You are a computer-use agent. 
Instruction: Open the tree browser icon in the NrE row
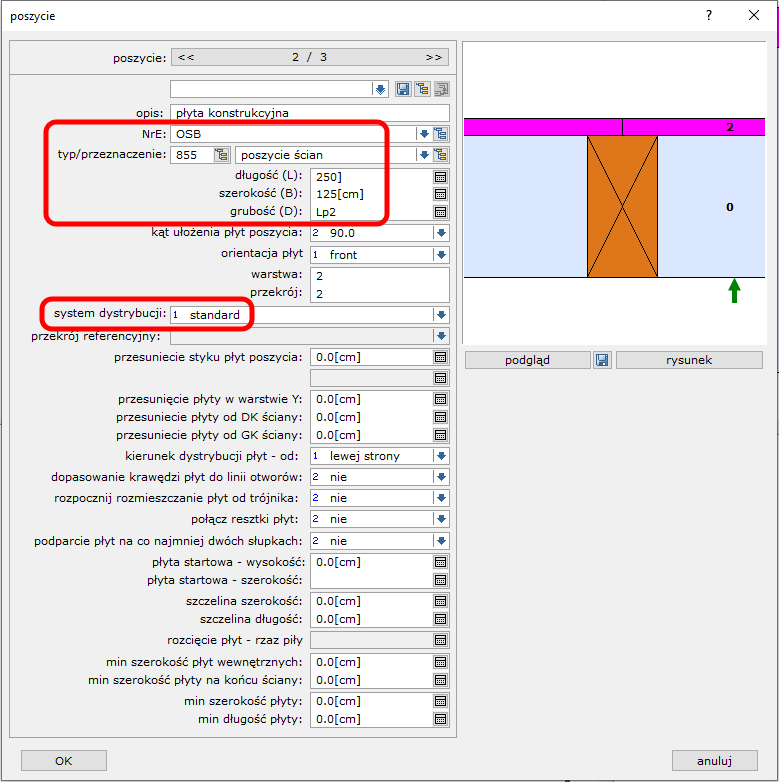pyautogui.click(x=441, y=133)
